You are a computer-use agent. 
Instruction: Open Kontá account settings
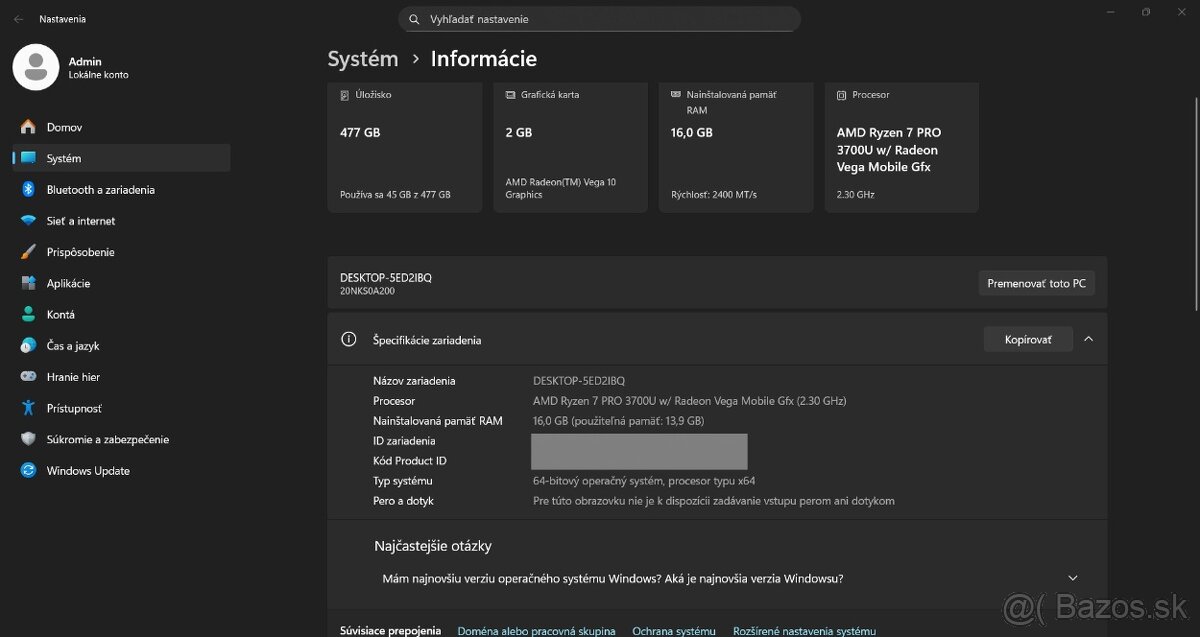tap(61, 314)
